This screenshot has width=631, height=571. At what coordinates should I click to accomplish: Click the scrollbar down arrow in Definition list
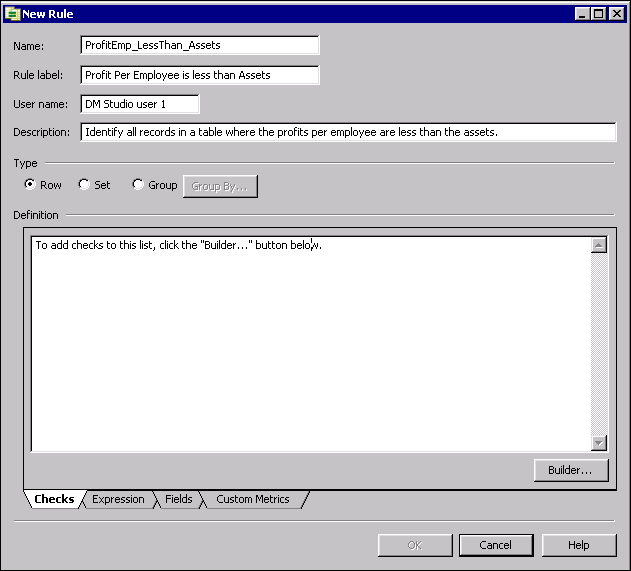(599, 443)
